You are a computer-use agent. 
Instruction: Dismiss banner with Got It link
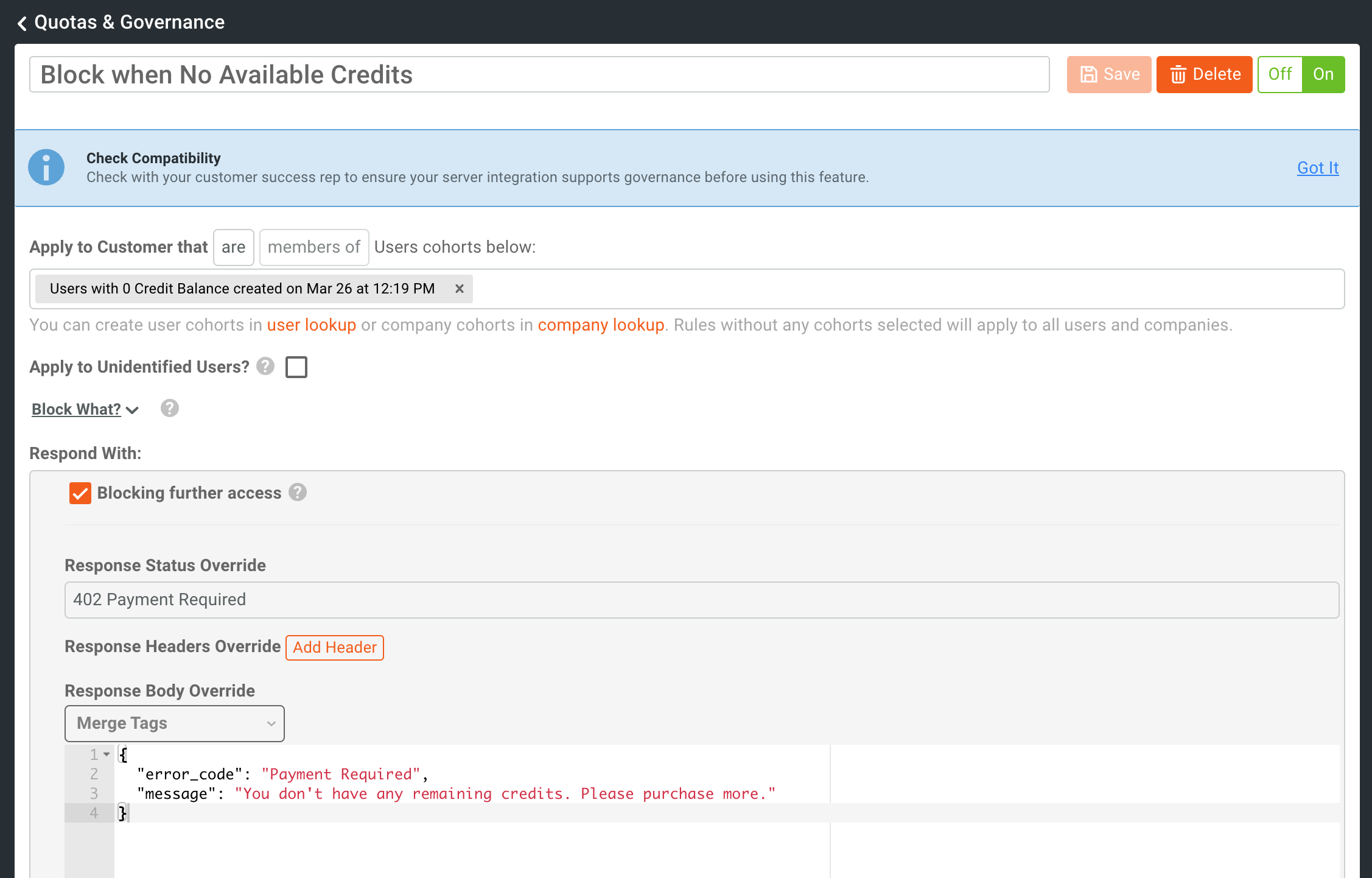1317,167
